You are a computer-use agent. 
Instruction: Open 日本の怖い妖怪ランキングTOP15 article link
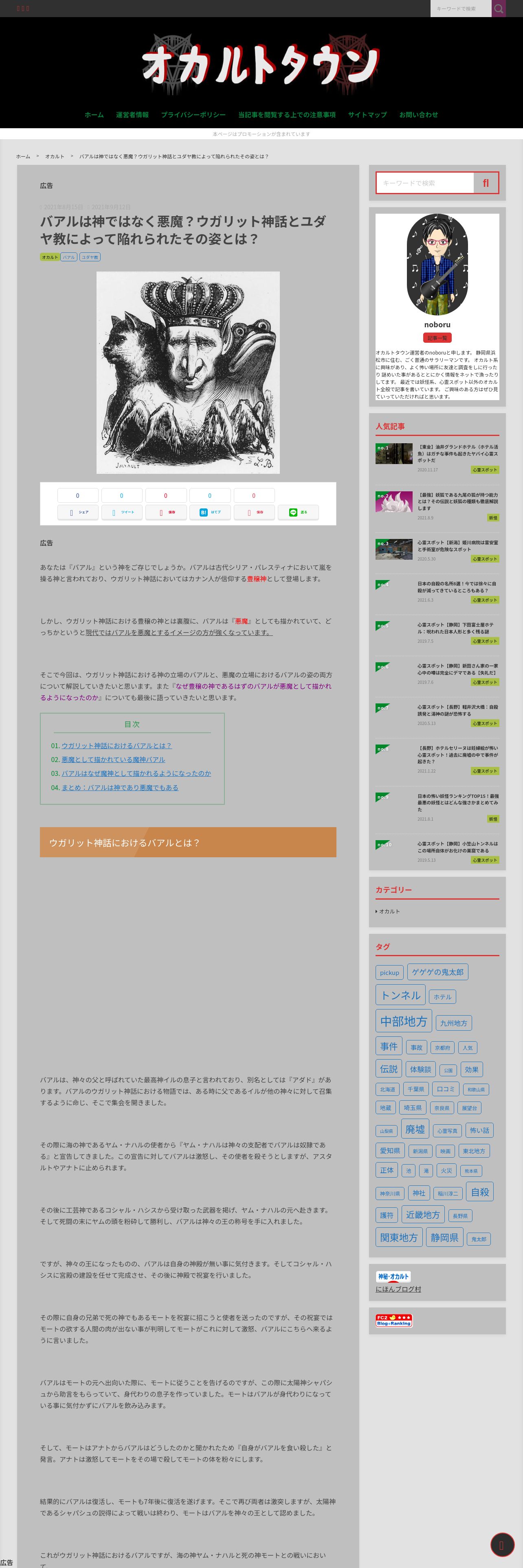tap(458, 803)
